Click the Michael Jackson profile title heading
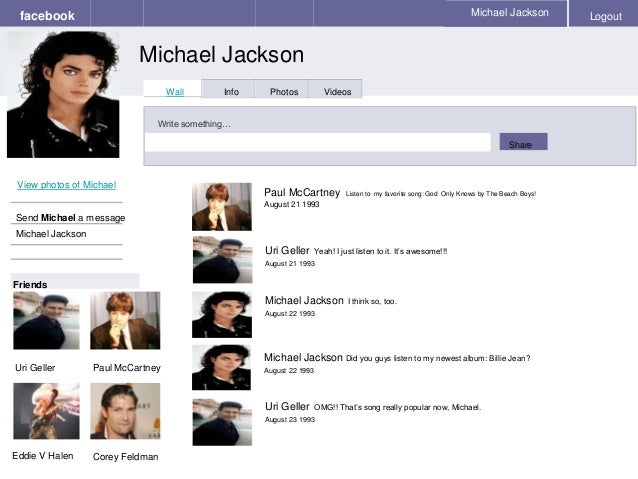 (x=221, y=54)
